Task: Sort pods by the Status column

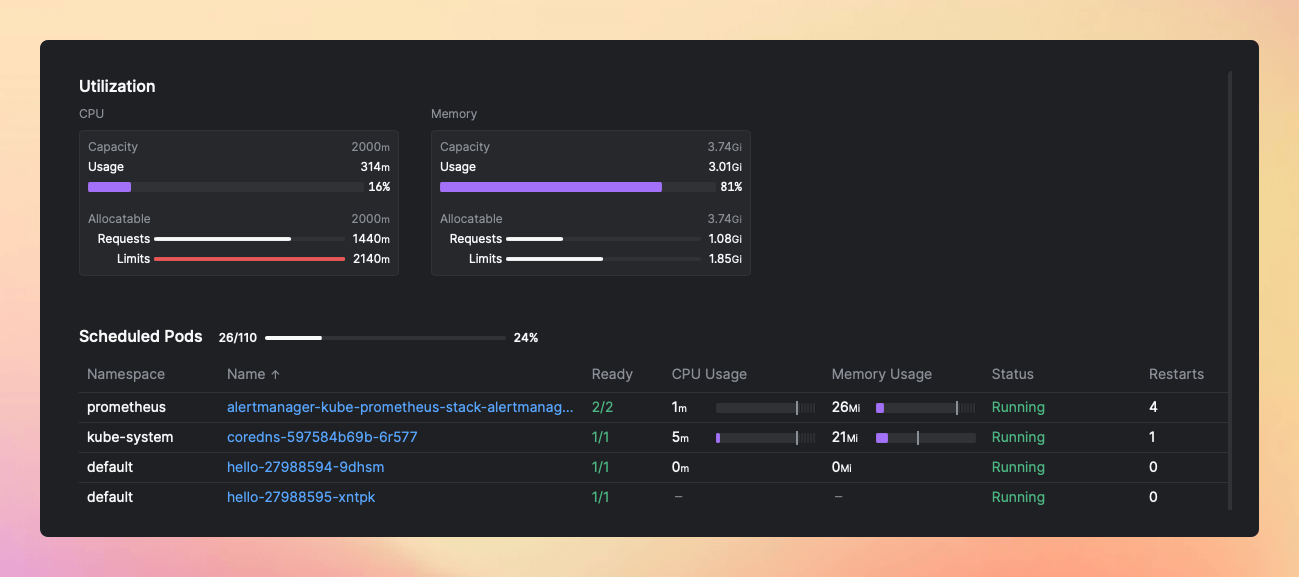Action: (1012, 374)
